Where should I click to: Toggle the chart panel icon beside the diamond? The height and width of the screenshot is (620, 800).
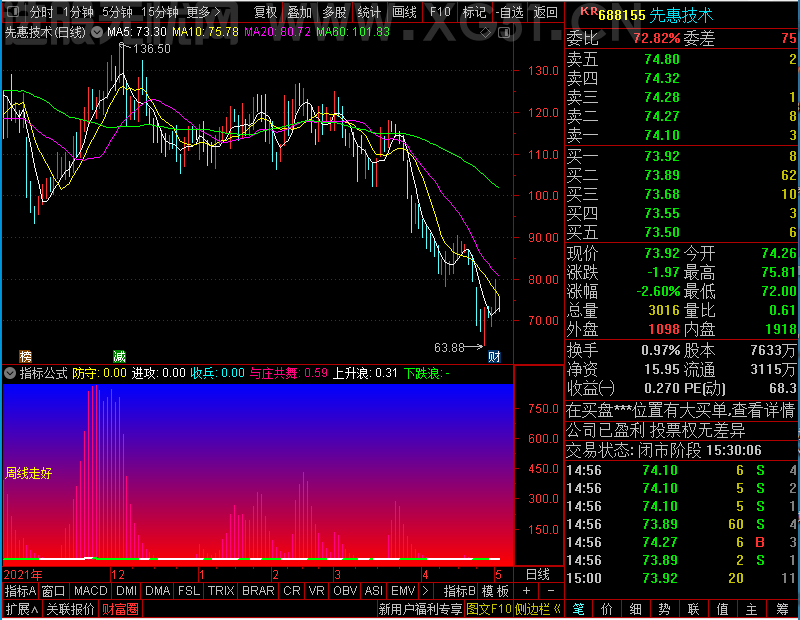504,33
